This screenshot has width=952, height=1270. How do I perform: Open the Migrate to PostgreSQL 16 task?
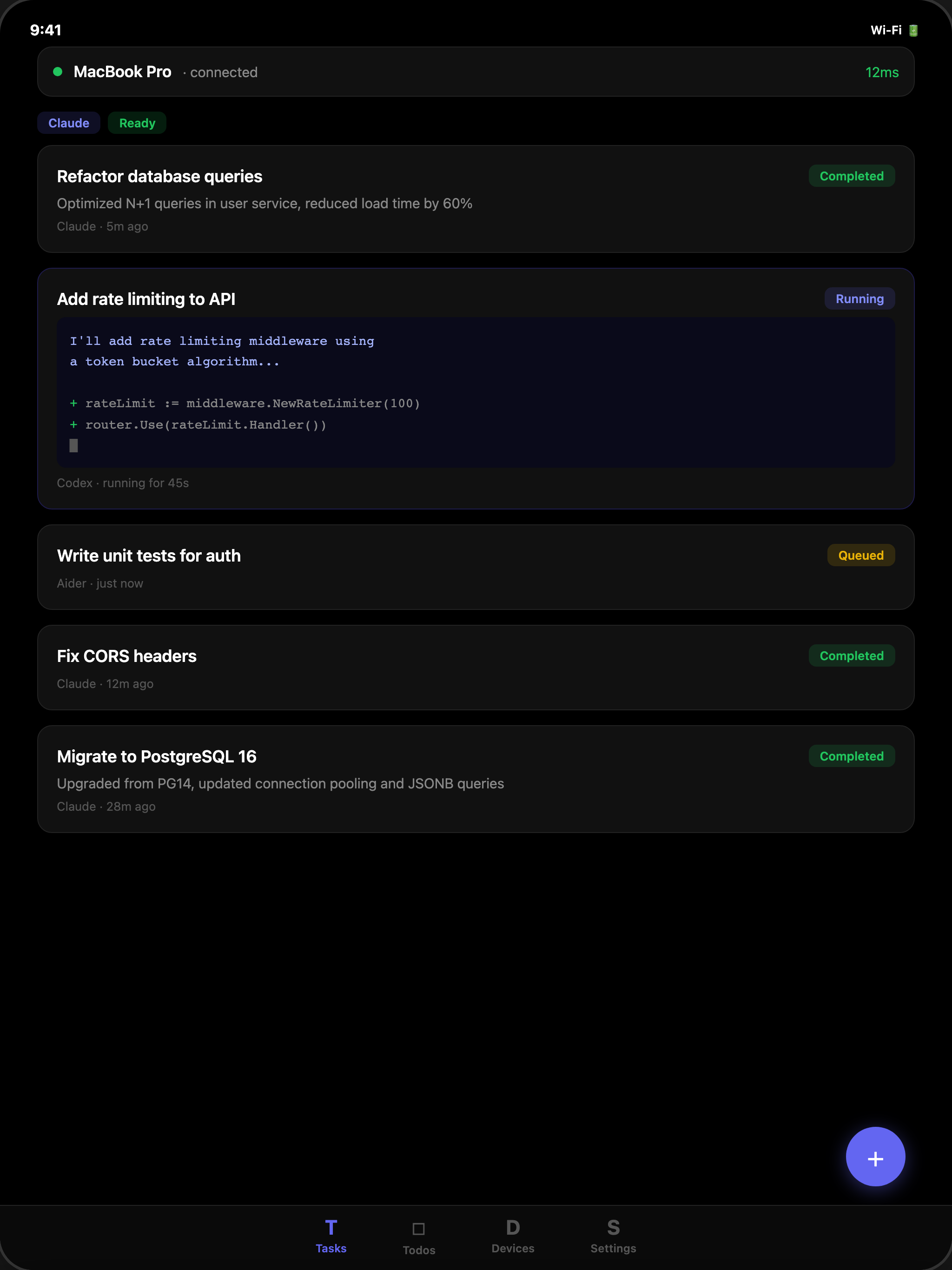pyautogui.click(x=476, y=779)
